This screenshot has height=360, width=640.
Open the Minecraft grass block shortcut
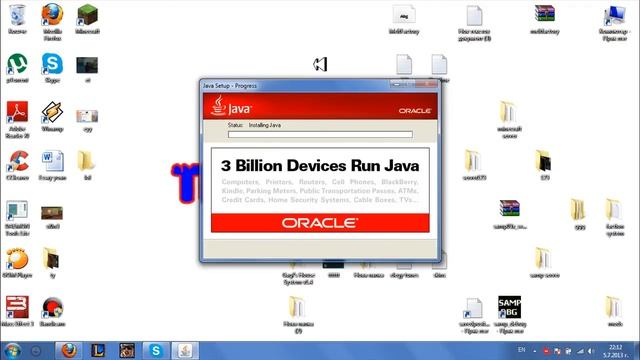[x=87, y=16]
